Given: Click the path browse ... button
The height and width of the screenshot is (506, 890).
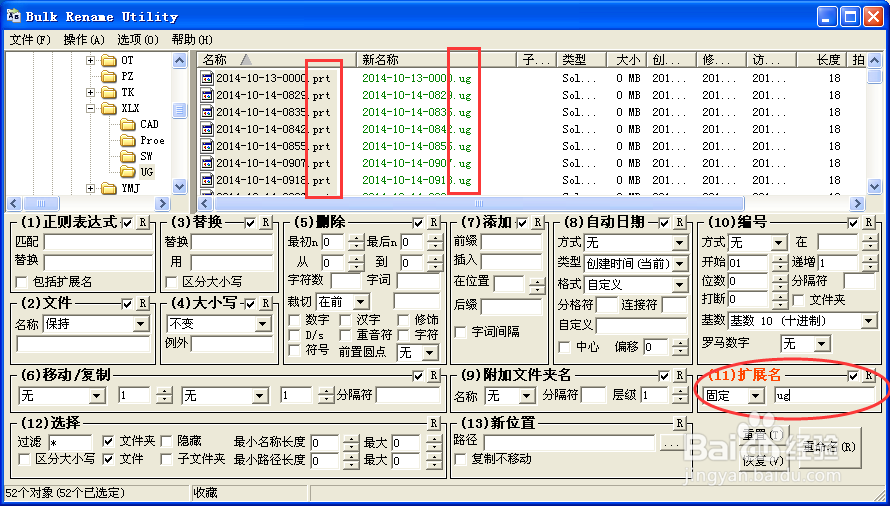Looking at the screenshot, I should tap(671, 443).
